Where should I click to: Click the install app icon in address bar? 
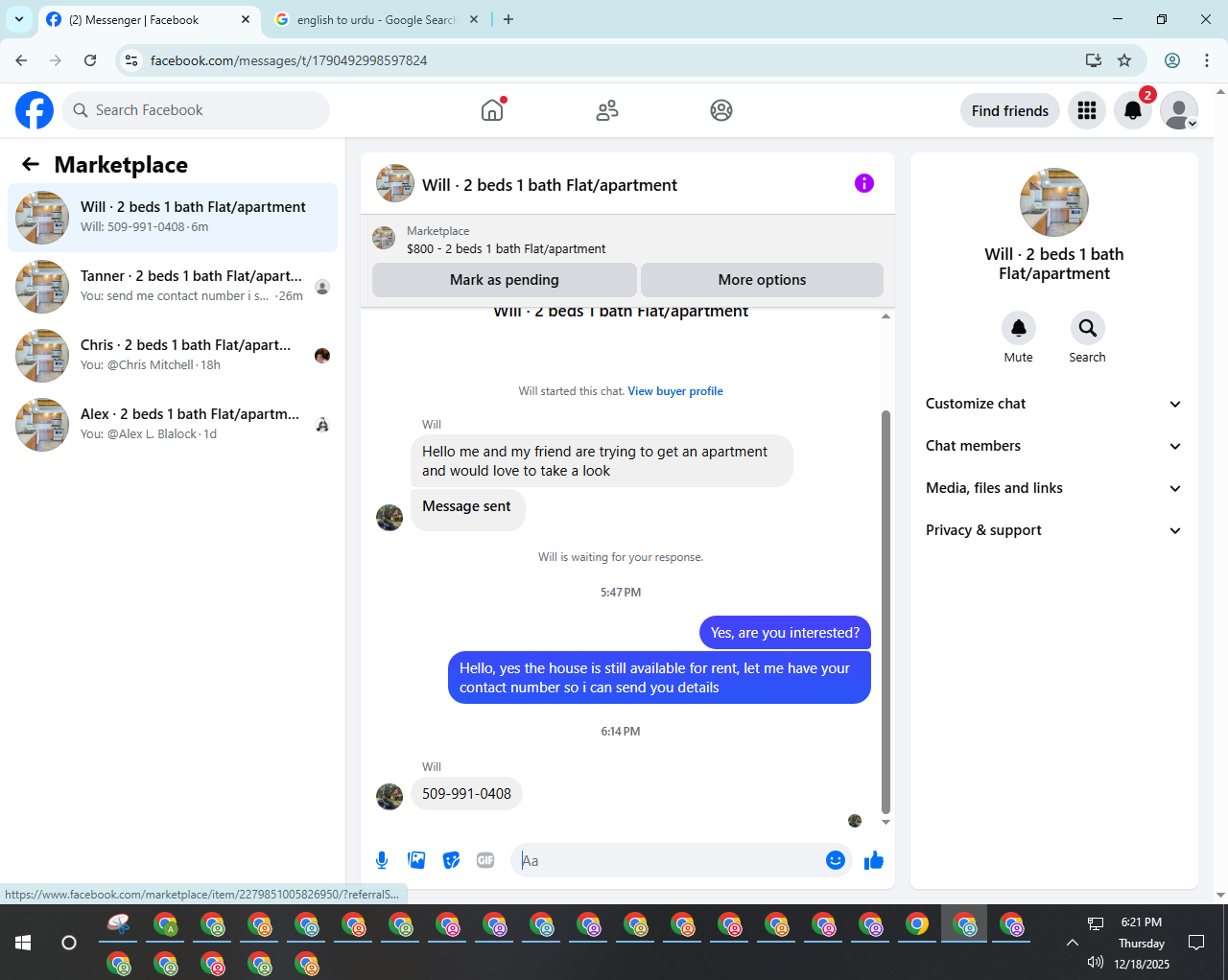1094,60
